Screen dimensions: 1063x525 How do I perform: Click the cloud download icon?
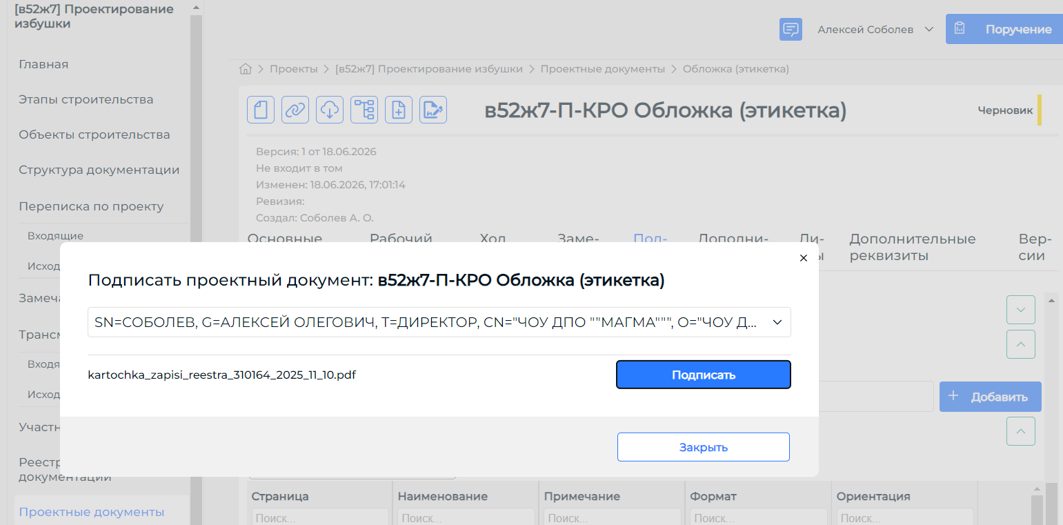point(330,109)
